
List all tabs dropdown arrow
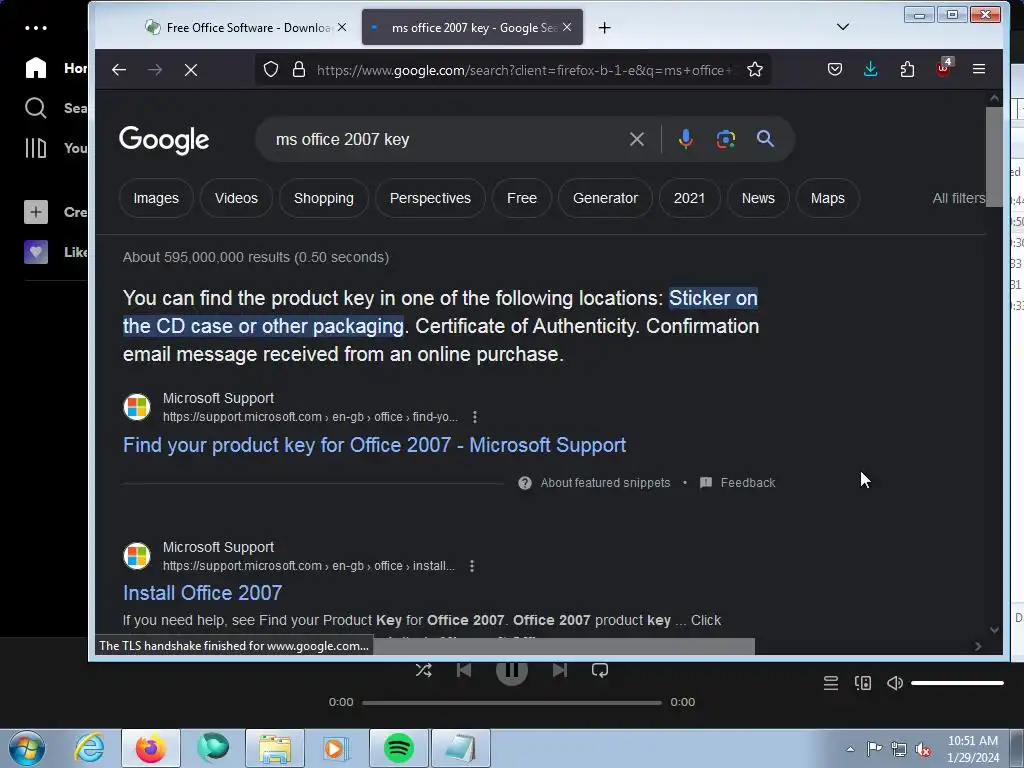tap(843, 27)
